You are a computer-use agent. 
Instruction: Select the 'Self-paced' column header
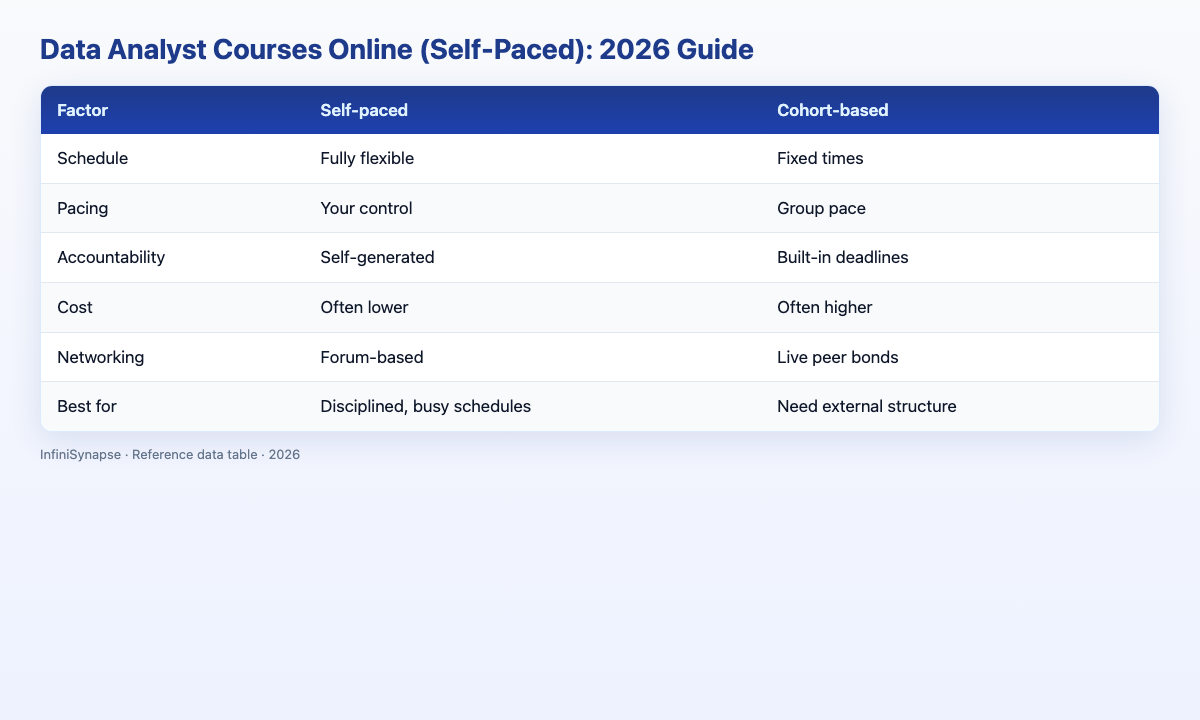click(362, 110)
